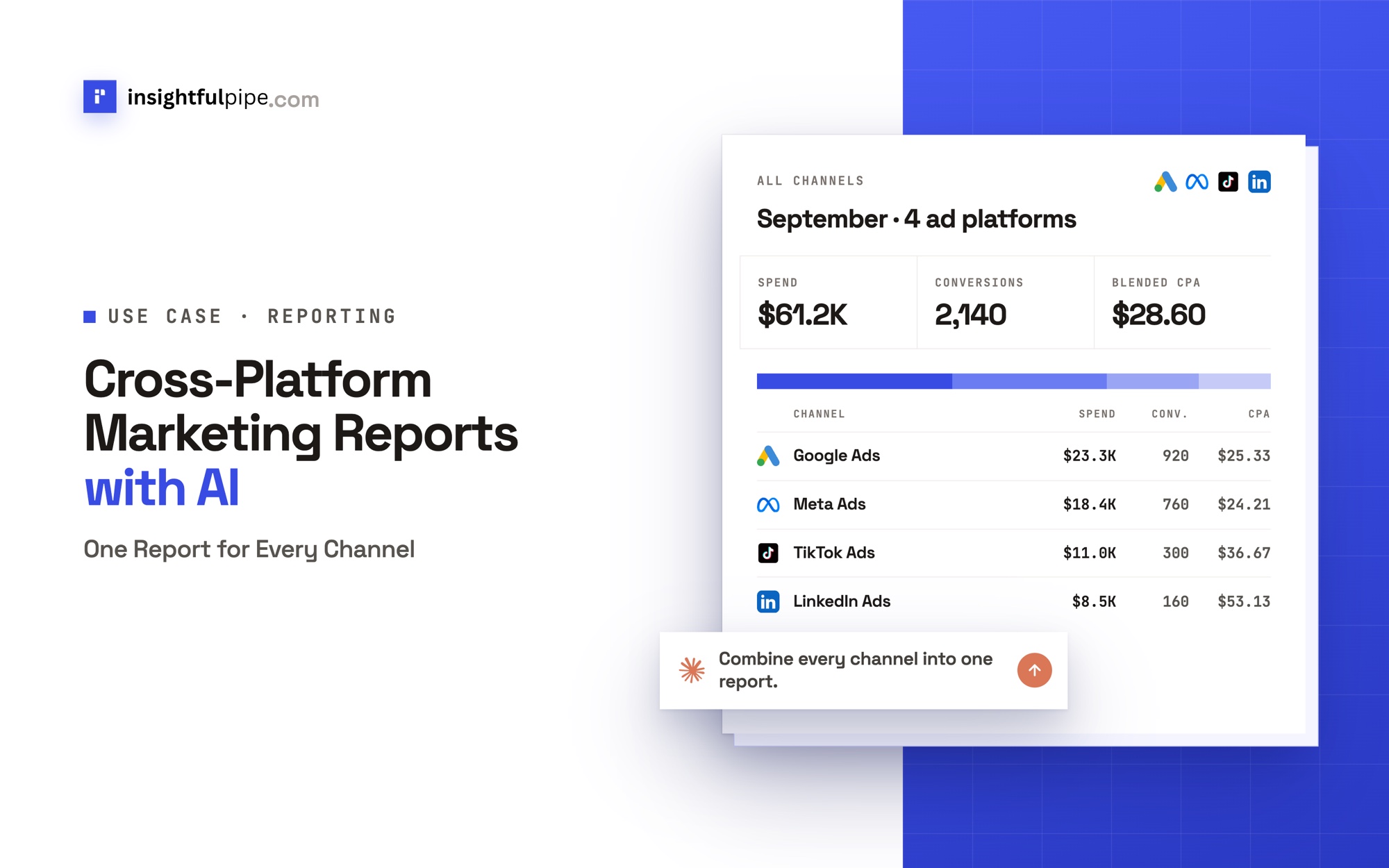Image resolution: width=1389 pixels, height=868 pixels.
Task: Click the LinkedIn Ads row icon
Action: (768, 601)
